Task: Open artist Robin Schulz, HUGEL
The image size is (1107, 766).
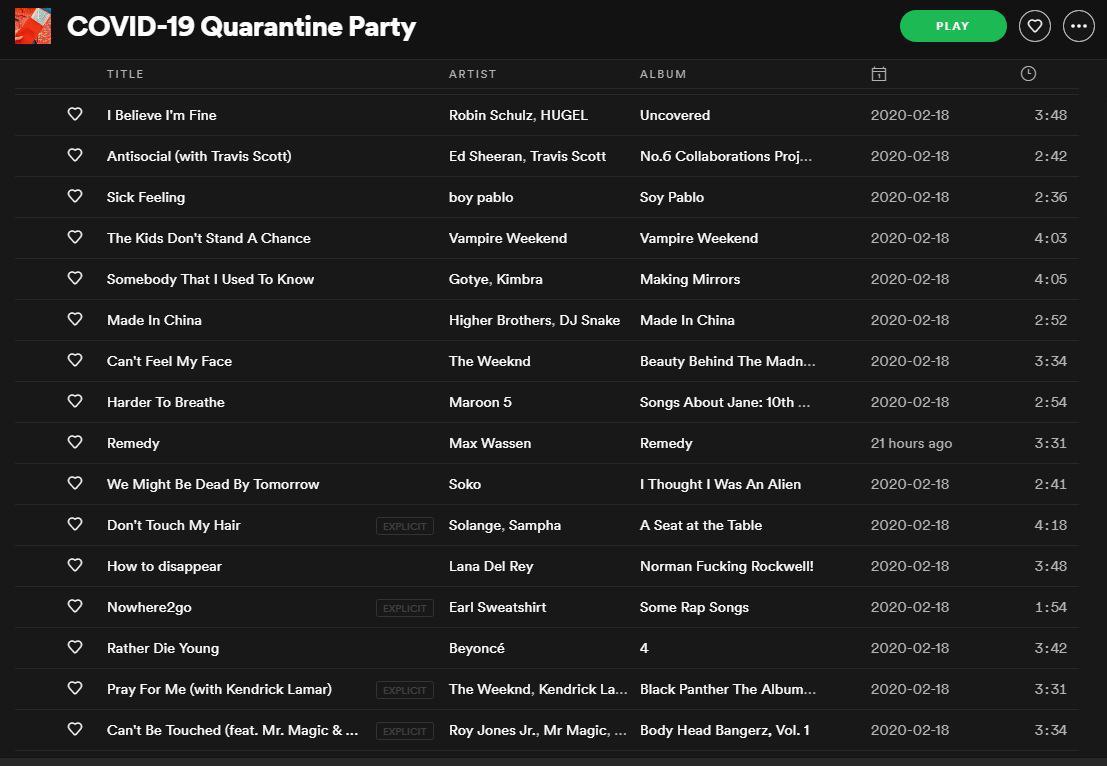Action: click(518, 115)
